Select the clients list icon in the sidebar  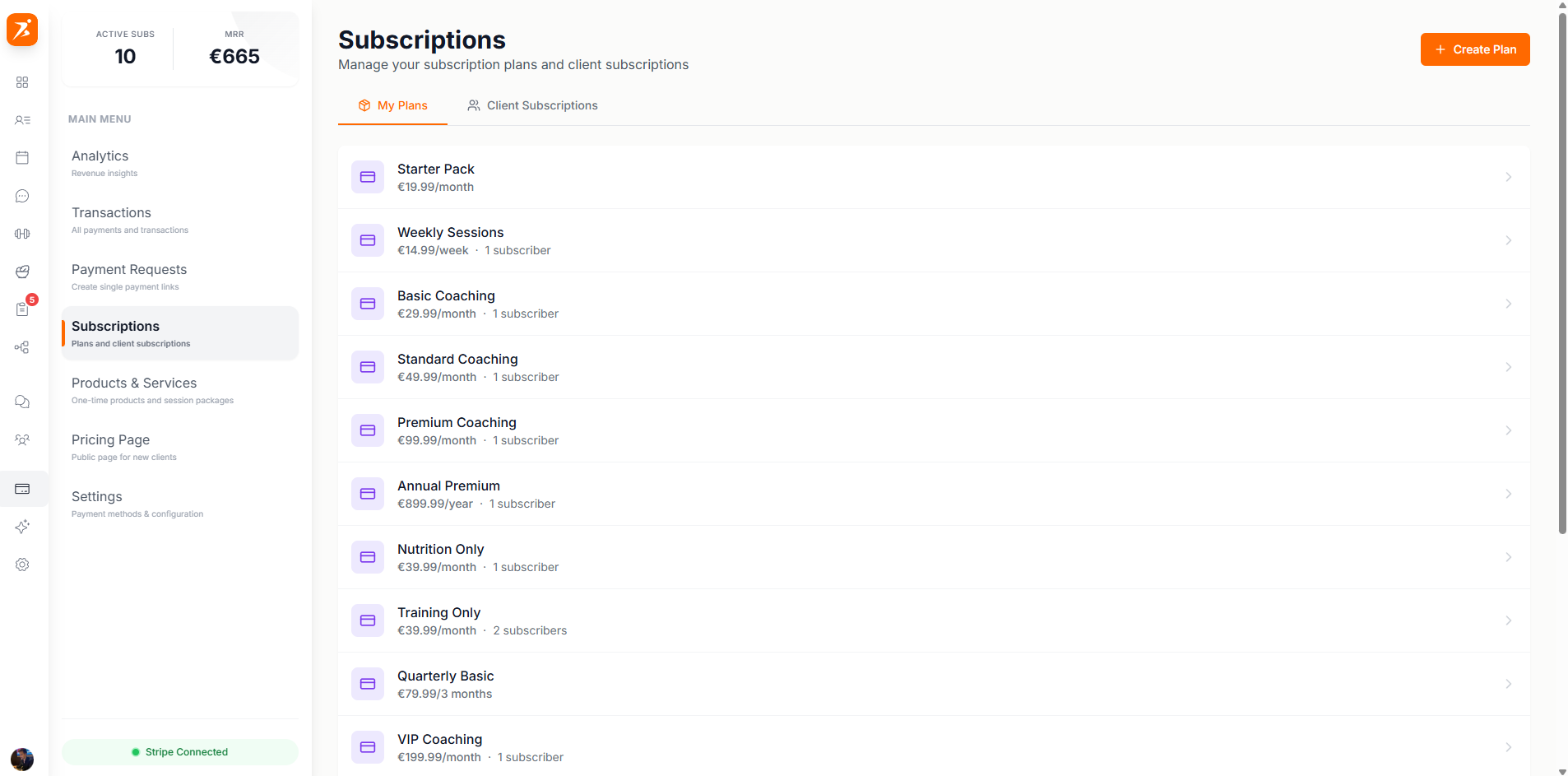(22, 120)
